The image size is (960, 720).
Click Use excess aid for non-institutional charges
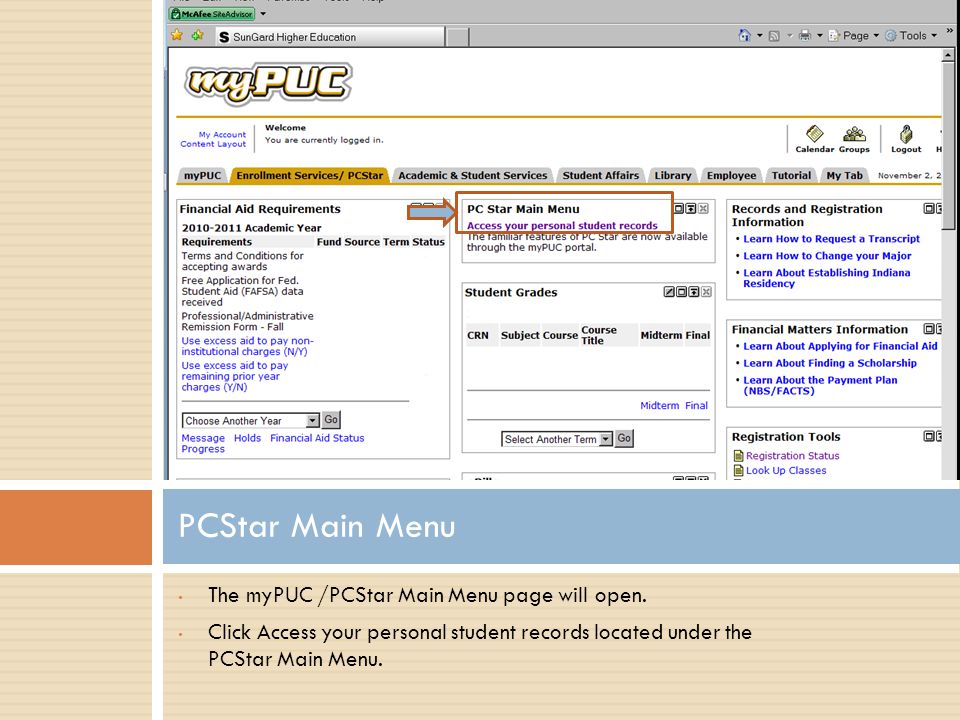tap(247, 346)
